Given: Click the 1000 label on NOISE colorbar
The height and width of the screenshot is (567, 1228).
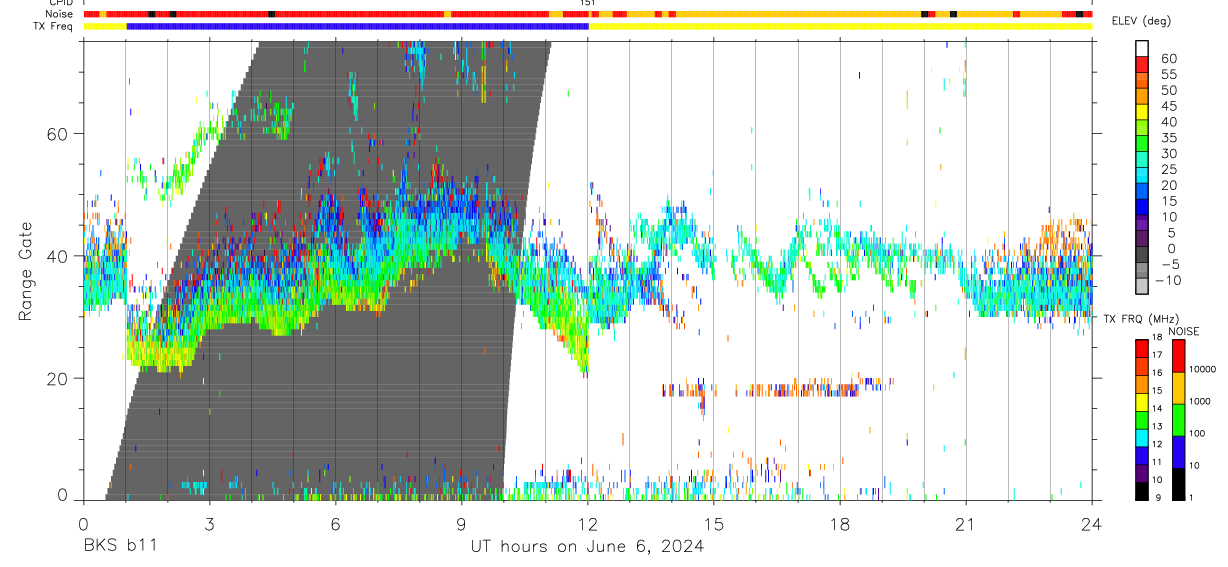Looking at the screenshot, I should [1200, 401].
